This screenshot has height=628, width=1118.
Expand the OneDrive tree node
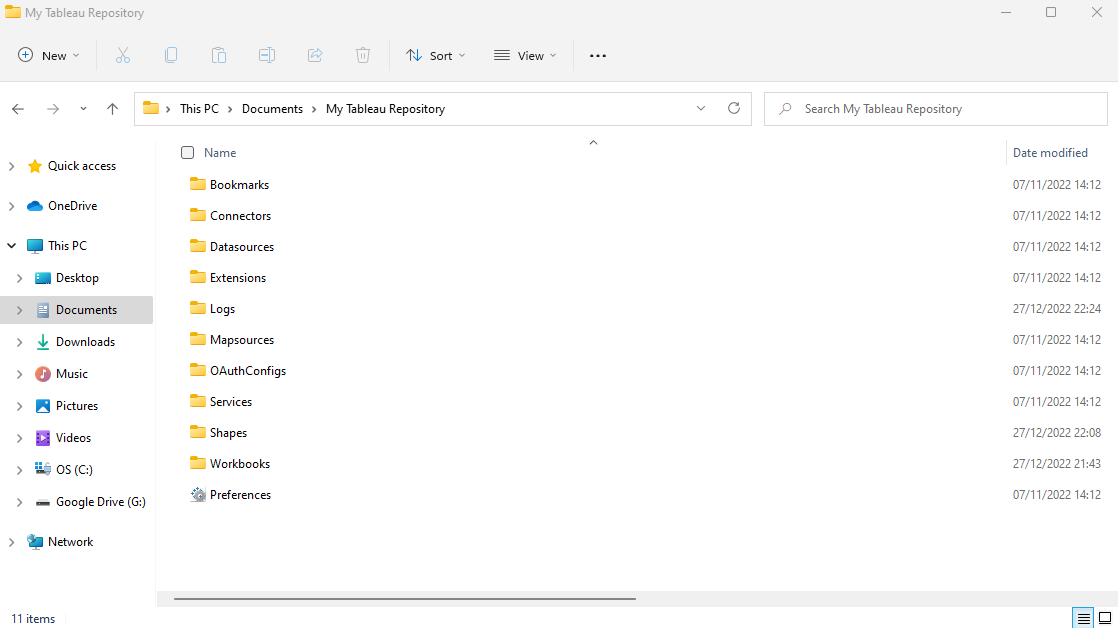pos(11,206)
